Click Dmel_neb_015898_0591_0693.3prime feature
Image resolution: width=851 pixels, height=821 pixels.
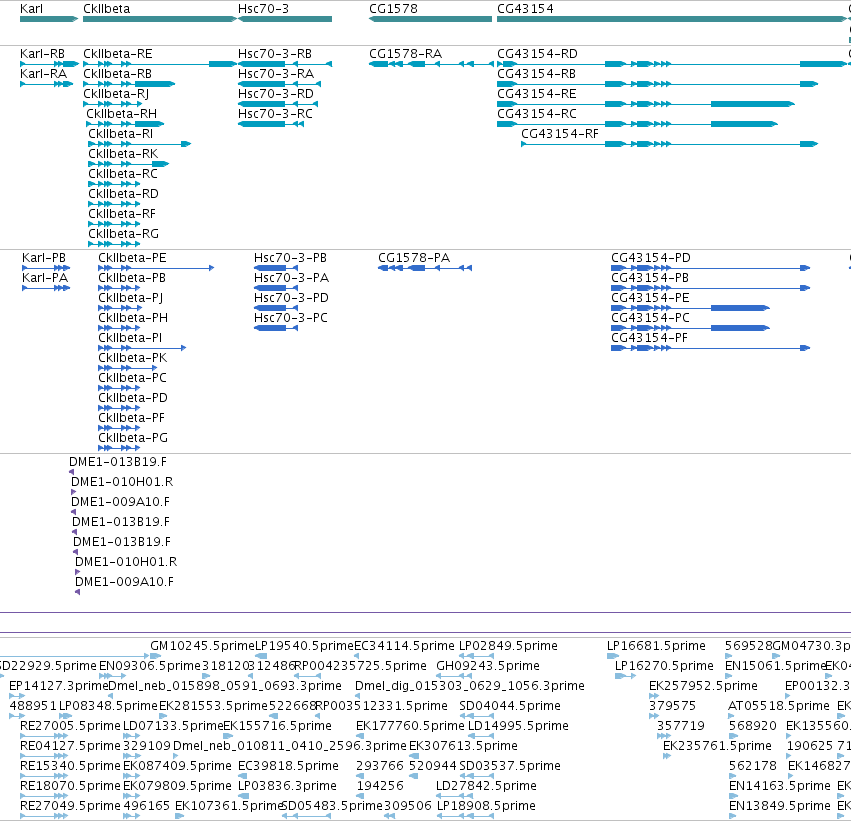(225, 686)
